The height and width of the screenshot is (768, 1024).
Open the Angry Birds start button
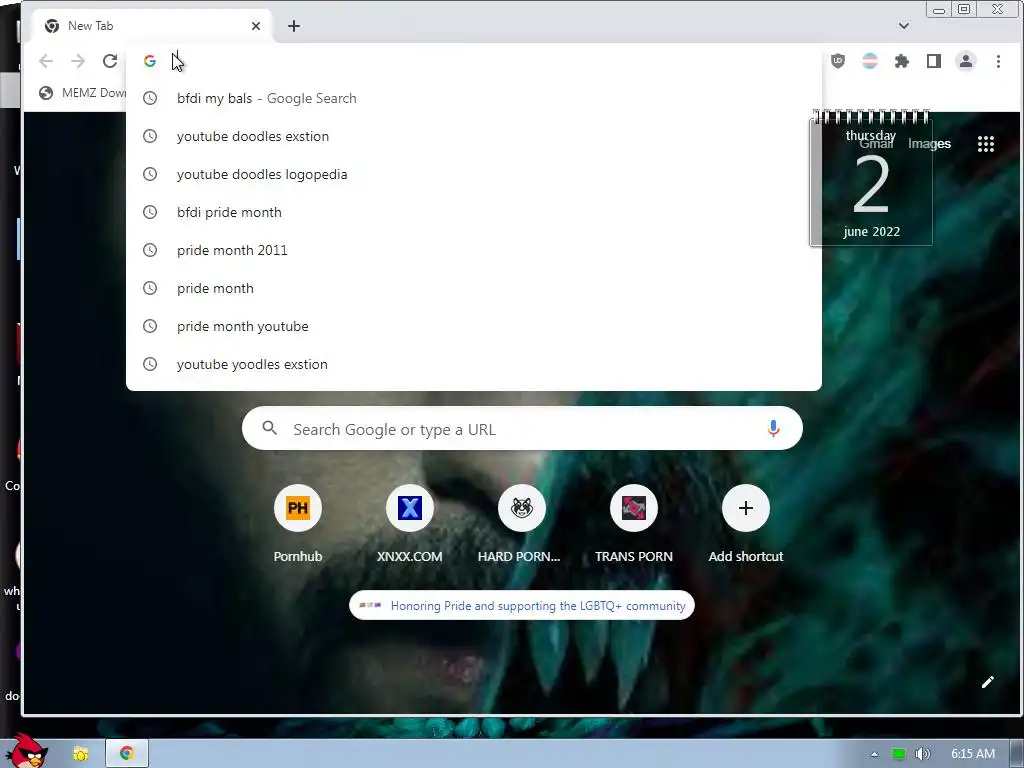(26, 750)
